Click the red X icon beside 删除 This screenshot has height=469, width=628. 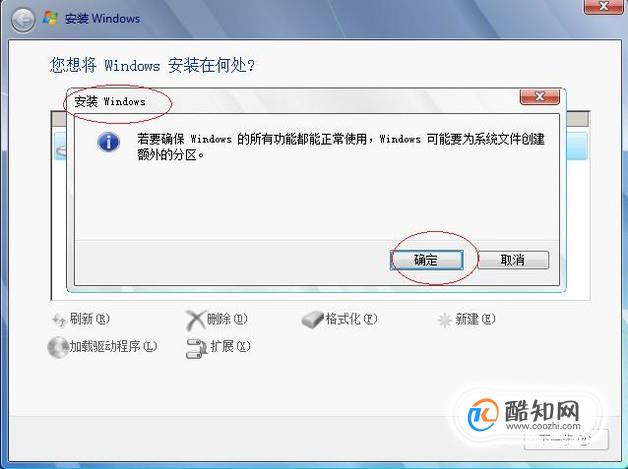tap(195, 320)
